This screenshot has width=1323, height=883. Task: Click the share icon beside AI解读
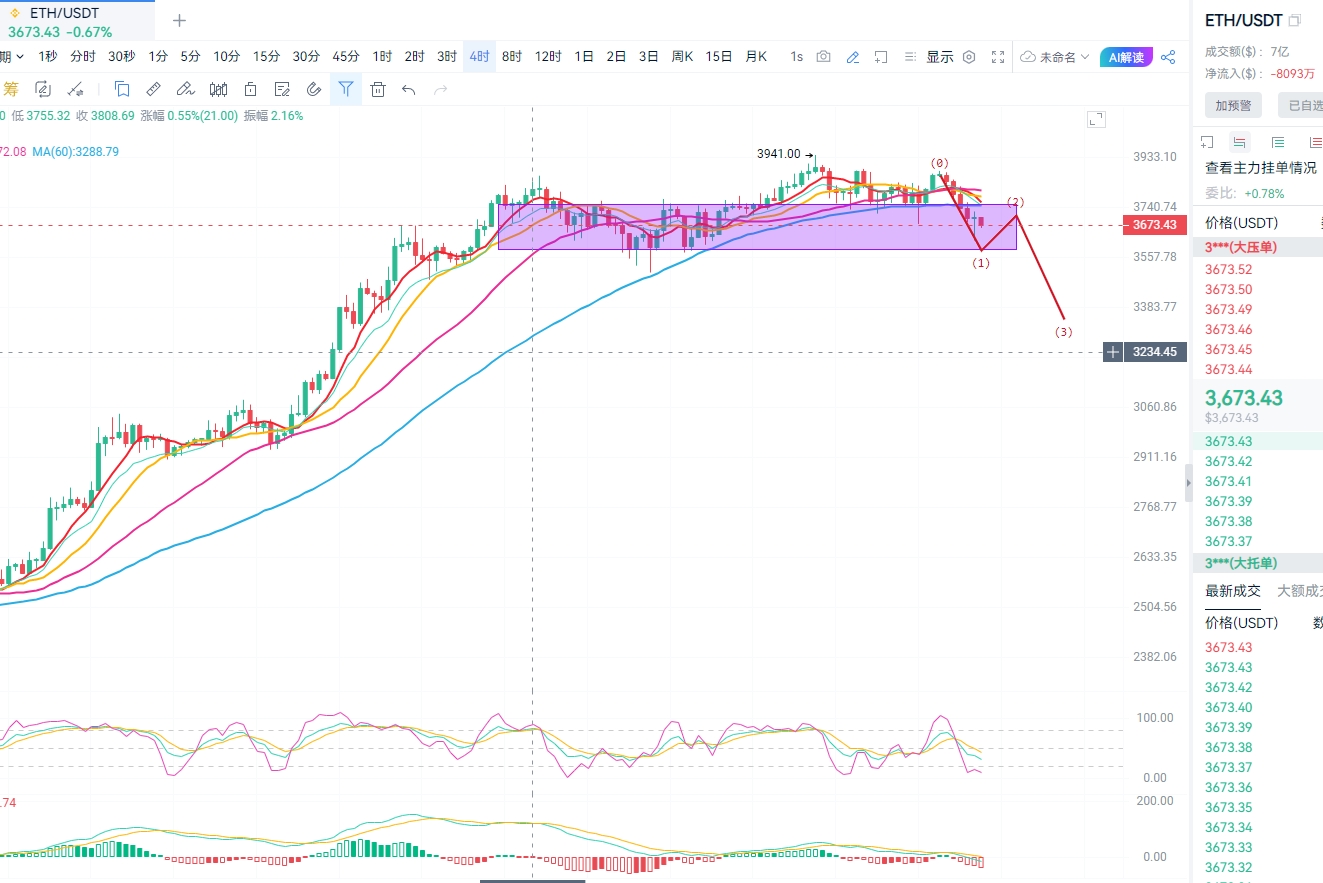(x=1168, y=57)
